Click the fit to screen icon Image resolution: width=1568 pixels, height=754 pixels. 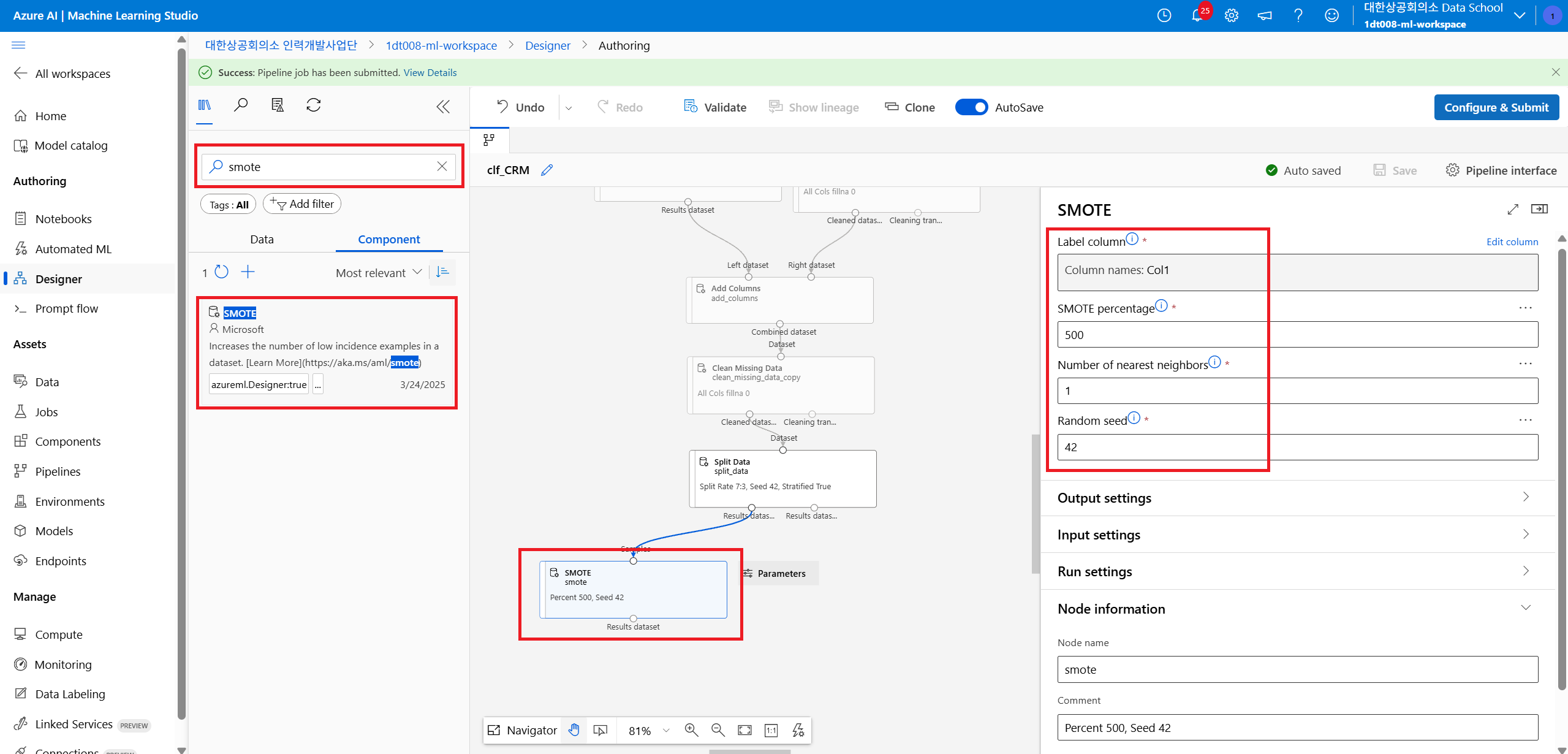[744, 730]
